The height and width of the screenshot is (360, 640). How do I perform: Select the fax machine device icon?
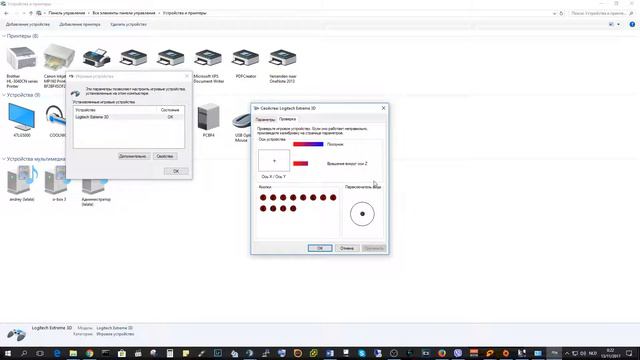coord(96,58)
